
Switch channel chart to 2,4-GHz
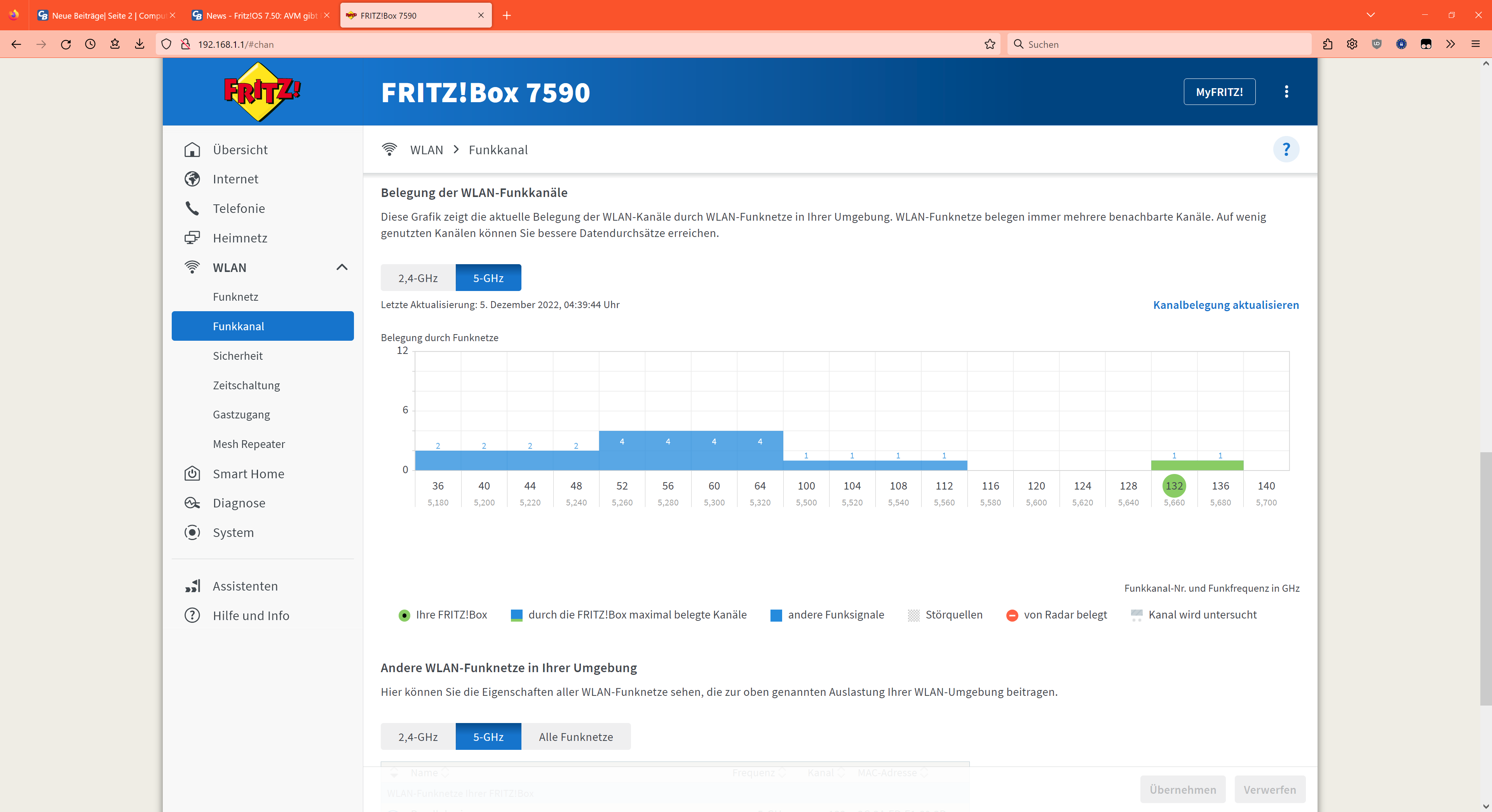(x=418, y=278)
